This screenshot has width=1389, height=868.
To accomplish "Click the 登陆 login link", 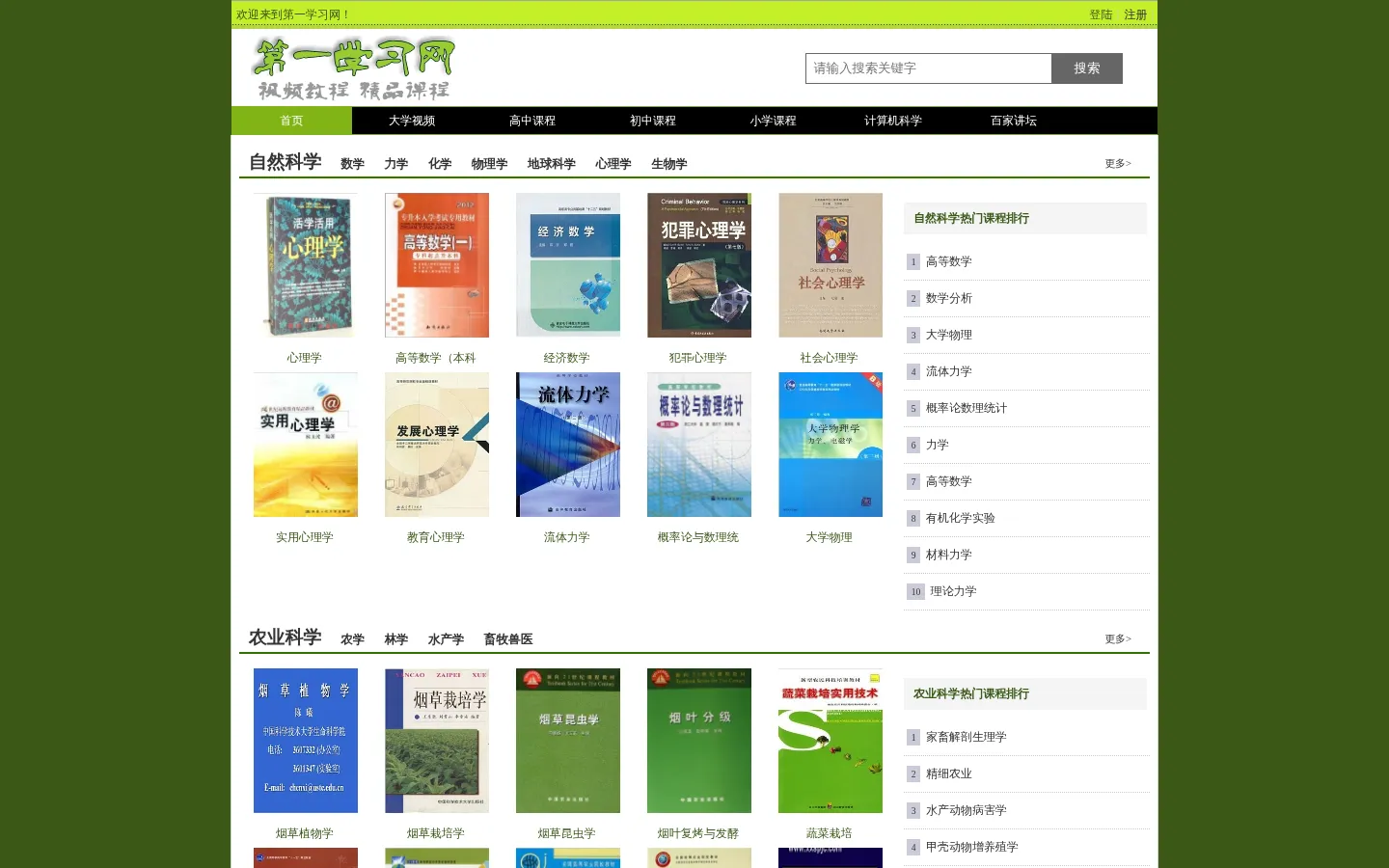I will tap(1101, 14).
